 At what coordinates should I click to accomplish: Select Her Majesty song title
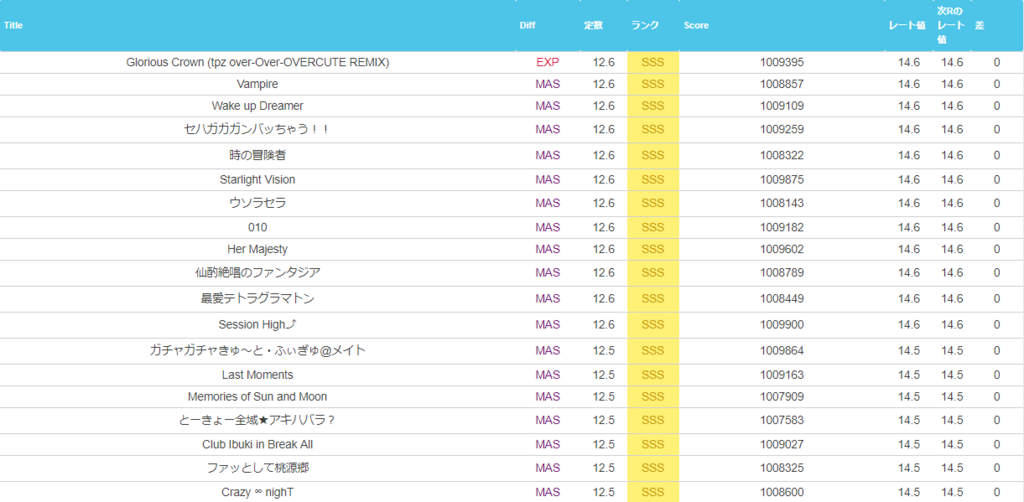coord(257,249)
